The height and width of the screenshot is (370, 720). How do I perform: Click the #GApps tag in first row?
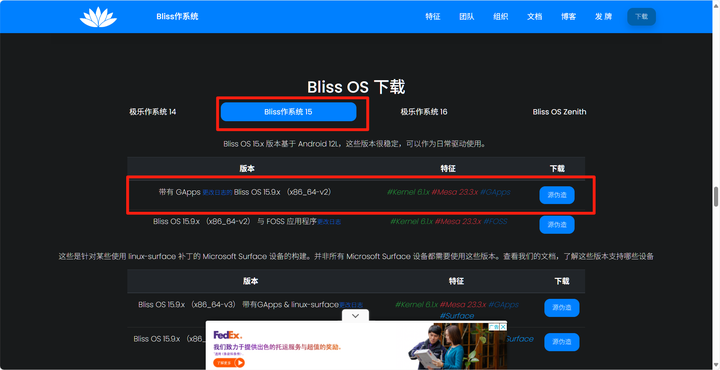(x=495, y=192)
